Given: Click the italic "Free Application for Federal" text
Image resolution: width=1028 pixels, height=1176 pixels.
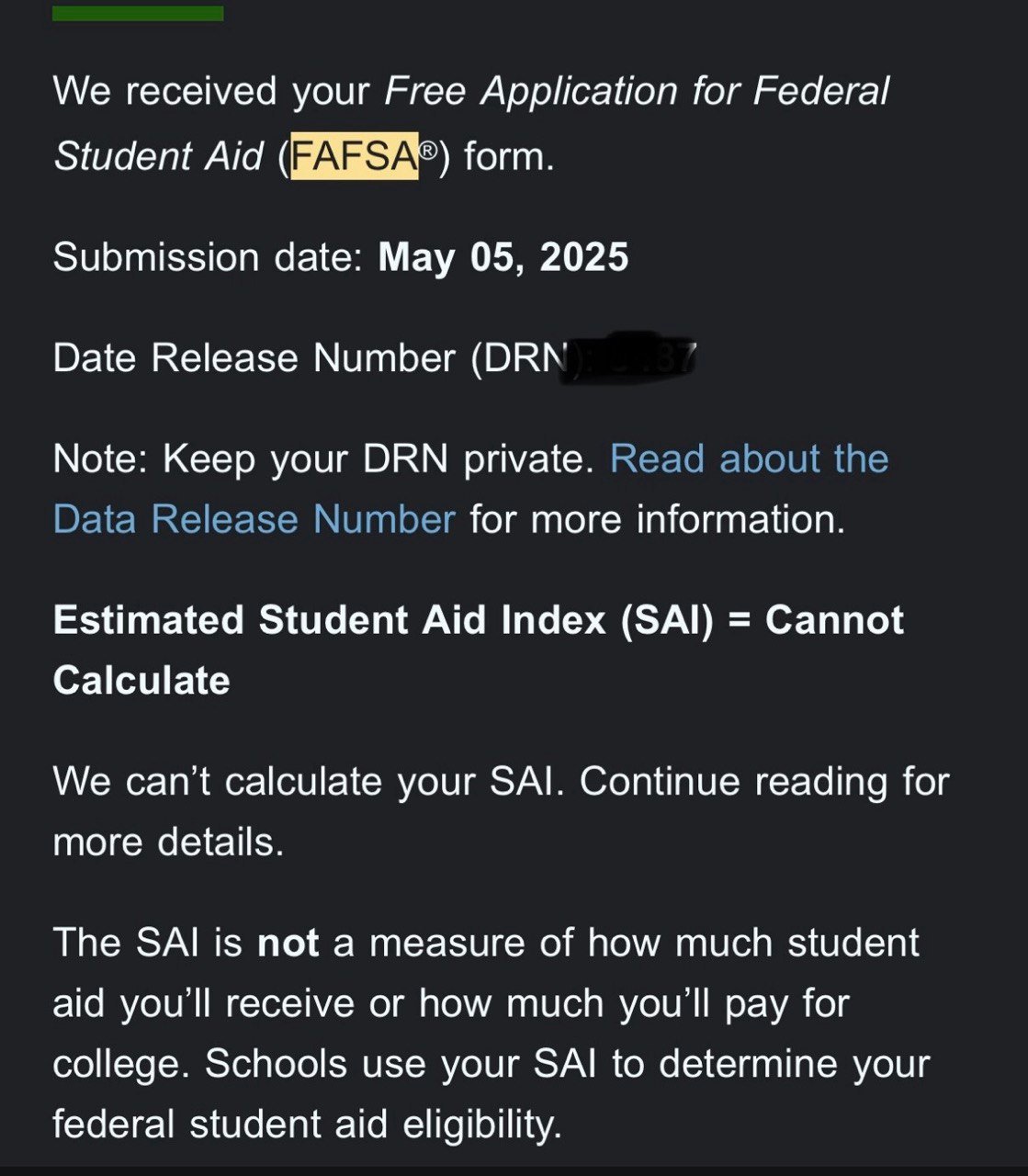Looking at the screenshot, I should click(x=637, y=92).
